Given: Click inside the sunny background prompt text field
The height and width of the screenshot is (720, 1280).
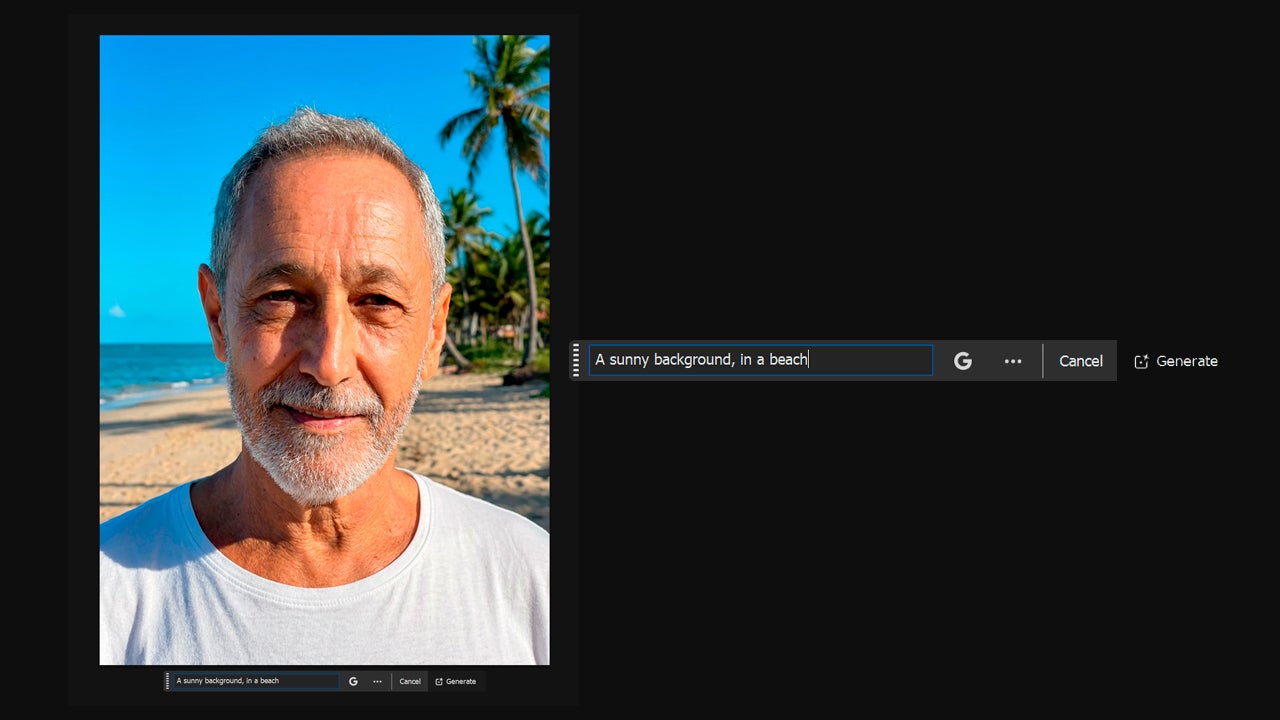Looking at the screenshot, I should (x=760, y=360).
